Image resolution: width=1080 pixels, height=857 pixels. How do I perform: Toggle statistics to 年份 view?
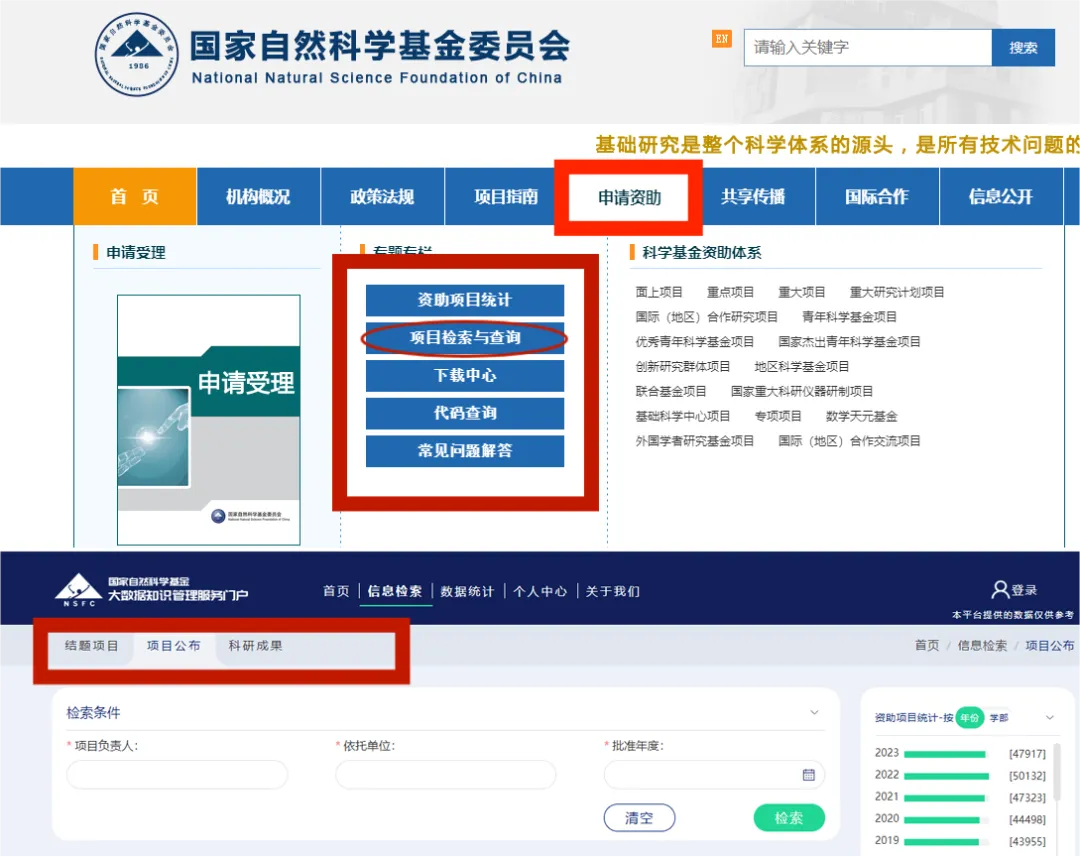(970, 718)
